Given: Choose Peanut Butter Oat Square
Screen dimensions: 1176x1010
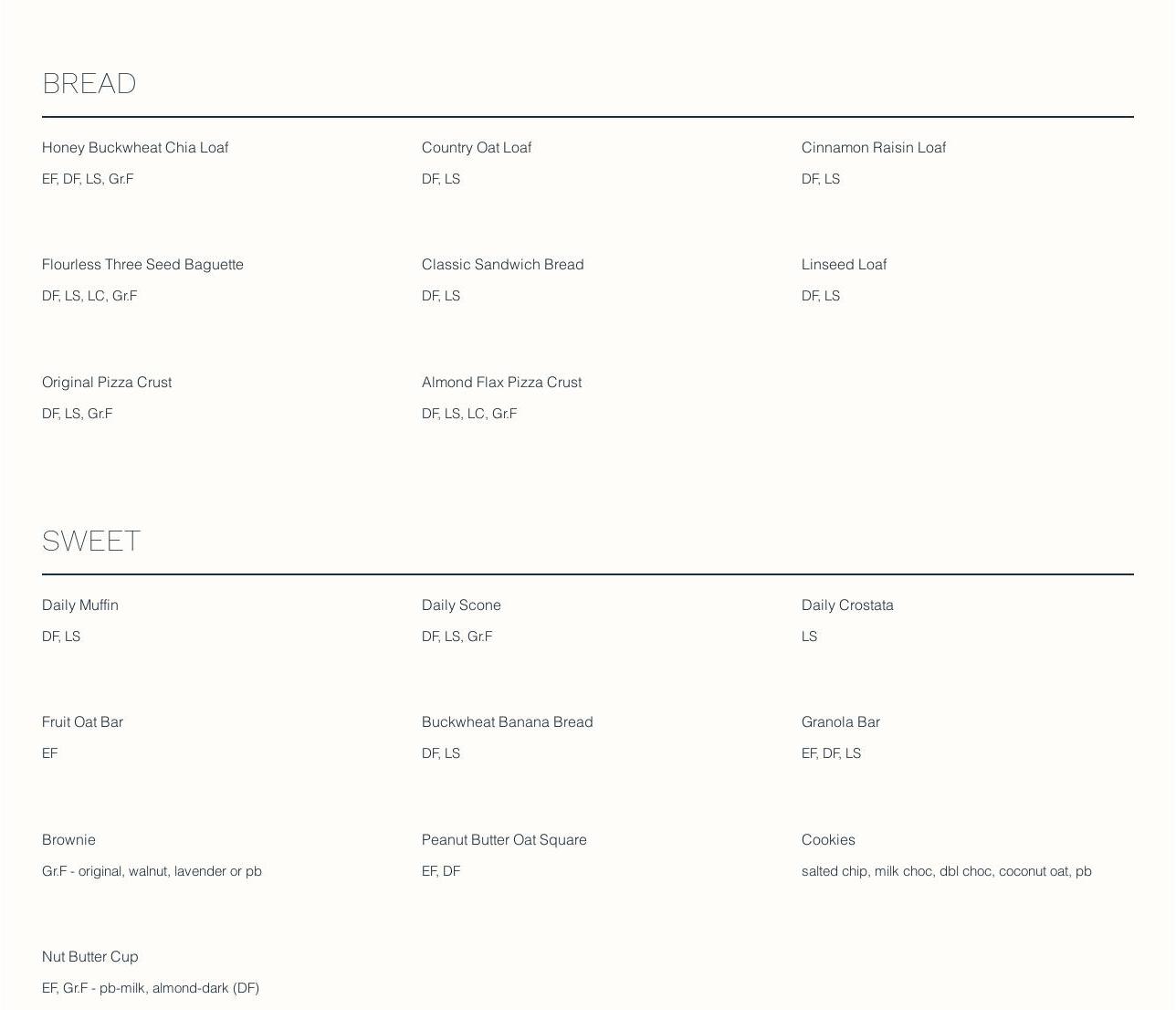Looking at the screenshot, I should point(504,840).
